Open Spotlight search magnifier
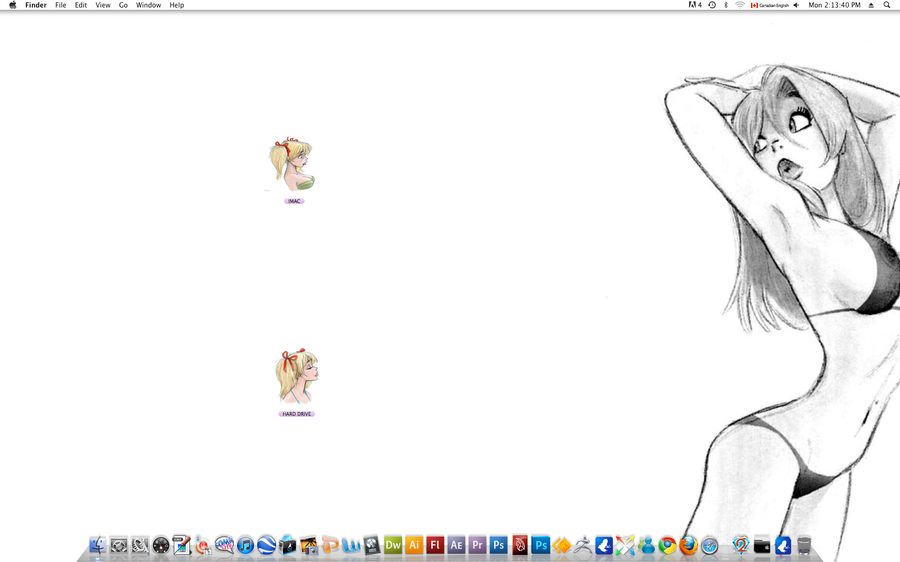Viewport: 900px width, 562px height. click(887, 5)
